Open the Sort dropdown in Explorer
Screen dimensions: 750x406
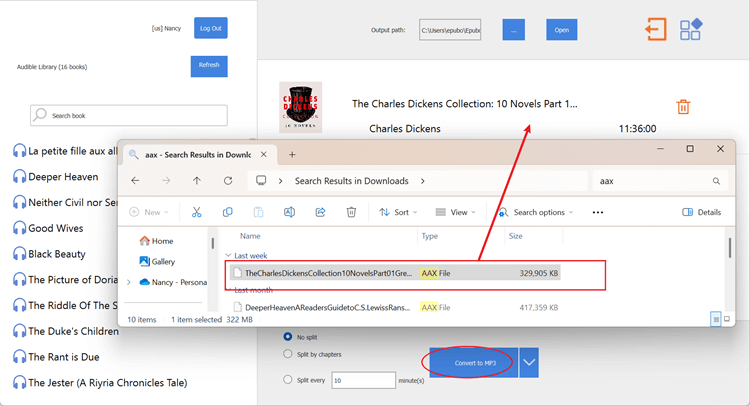click(x=398, y=212)
